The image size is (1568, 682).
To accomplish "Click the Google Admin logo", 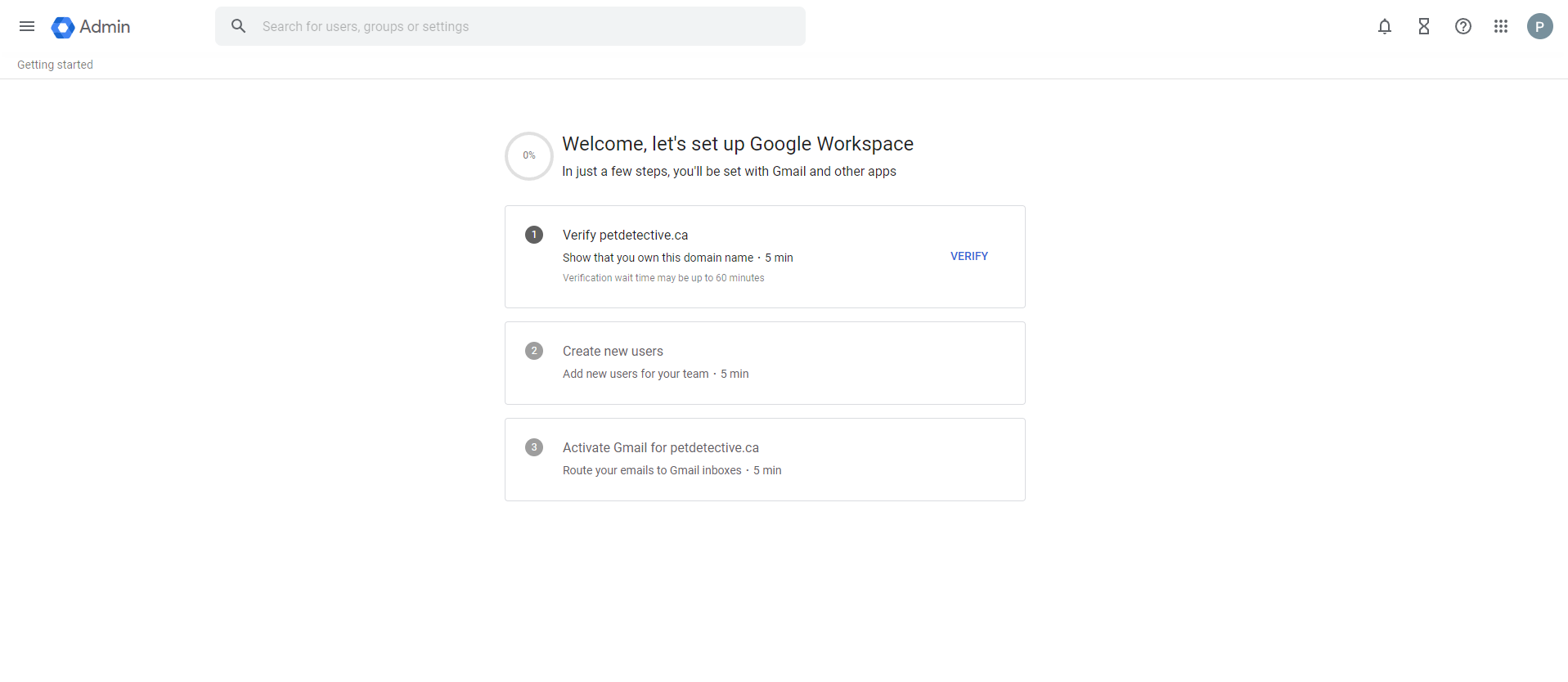I will click(x=63, y=27).
